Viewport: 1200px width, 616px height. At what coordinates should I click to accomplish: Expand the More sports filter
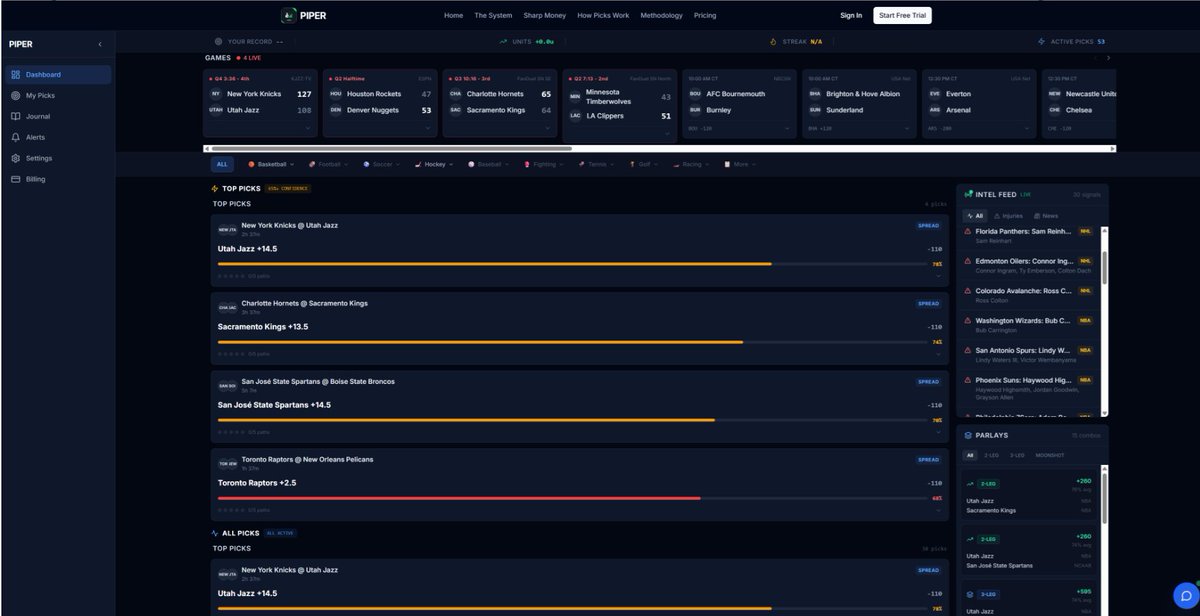click(x=739, y=164)
